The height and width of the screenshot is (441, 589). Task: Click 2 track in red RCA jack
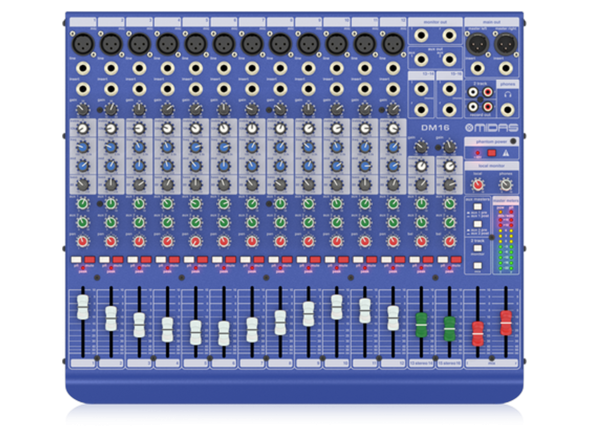pos(488,92)
